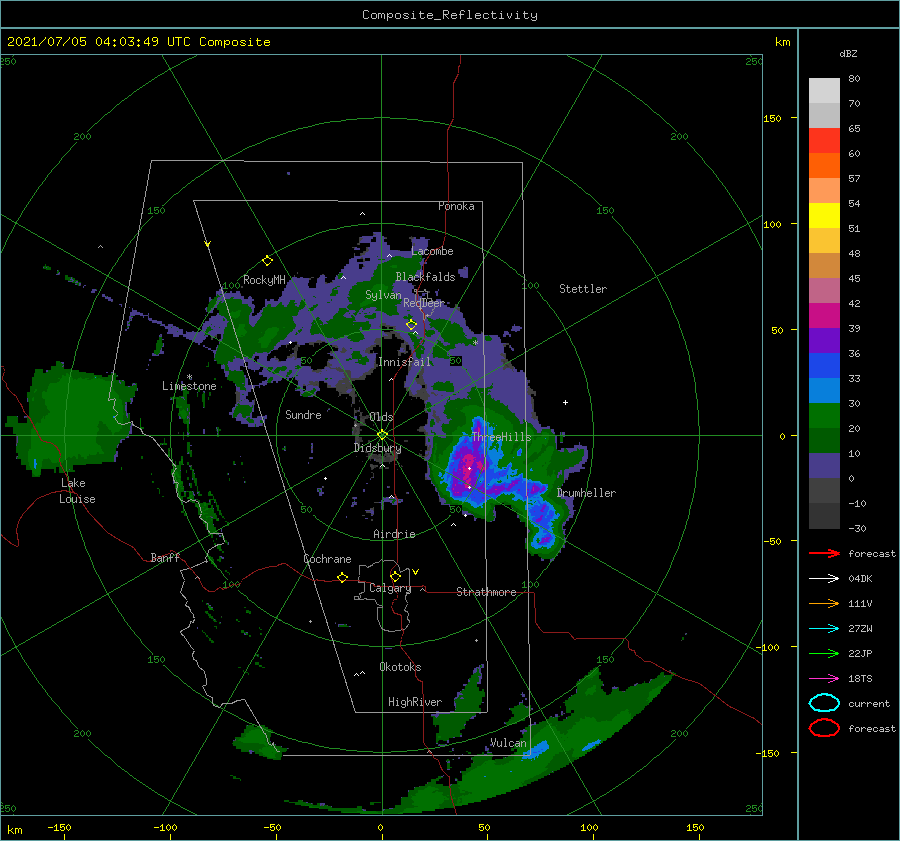Screen dimensions: 900x841
Task: Click the yellow diamond marker below Cochrane
Action: coord(342,577)
